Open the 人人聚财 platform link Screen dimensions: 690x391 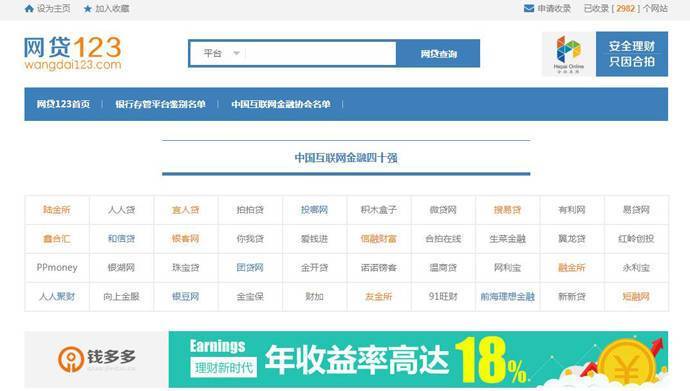(57, 296)
